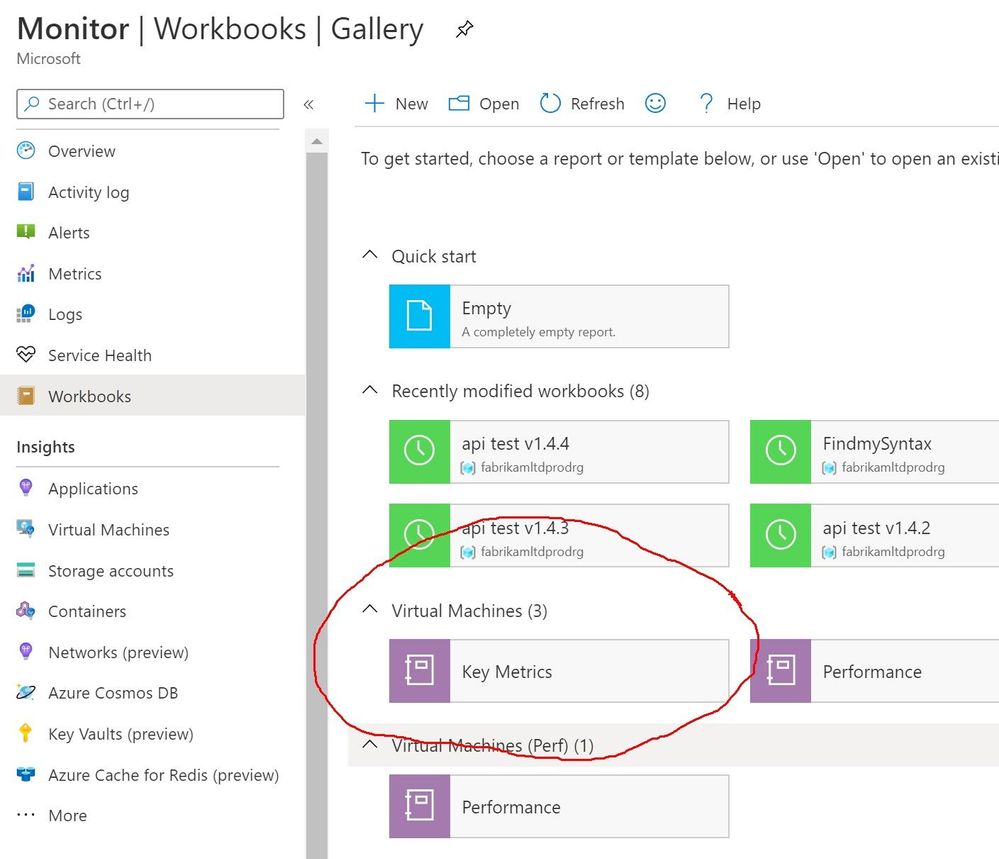Open the api test v1.4.2 workbook
999x859 pixels.
click(874, 535)
